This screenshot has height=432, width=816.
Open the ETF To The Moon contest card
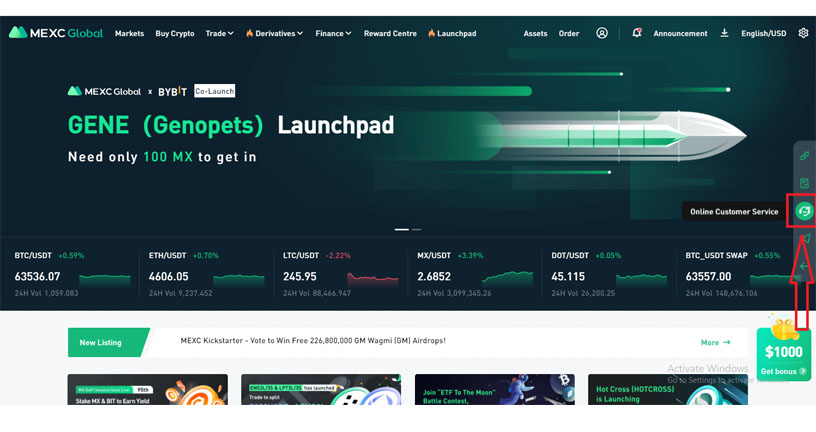pyautogui.click(x=495, y=389)
